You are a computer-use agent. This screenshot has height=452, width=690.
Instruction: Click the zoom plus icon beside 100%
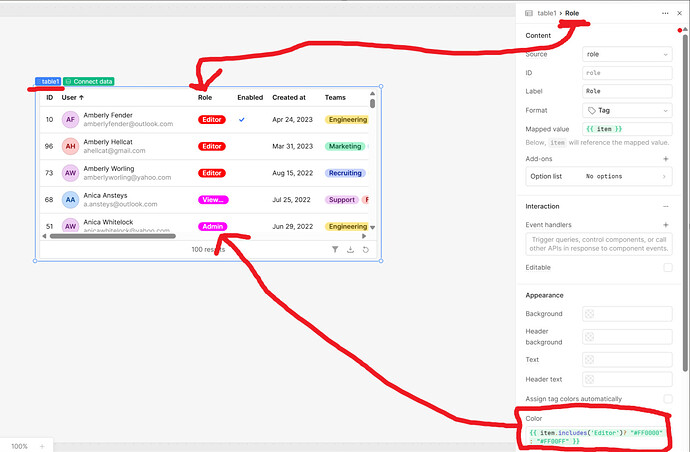point(41,446)
